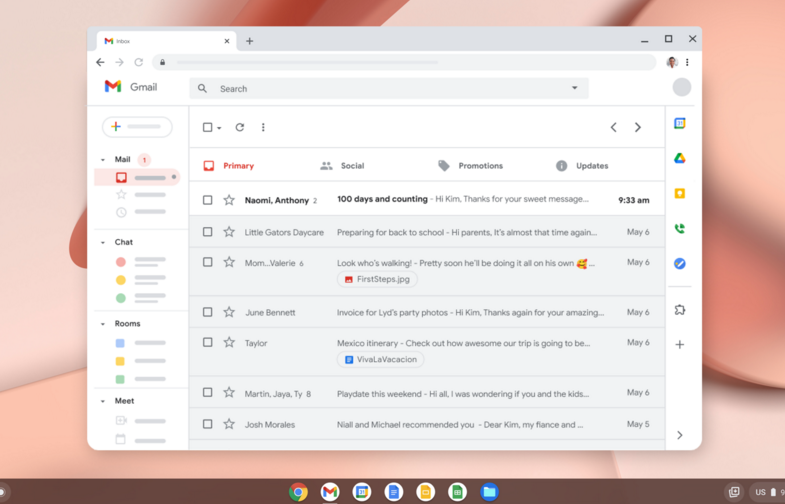Star the Mom...Valerie email
The width and height of the screenshot is (785, 504).
[x=229, y=262]
